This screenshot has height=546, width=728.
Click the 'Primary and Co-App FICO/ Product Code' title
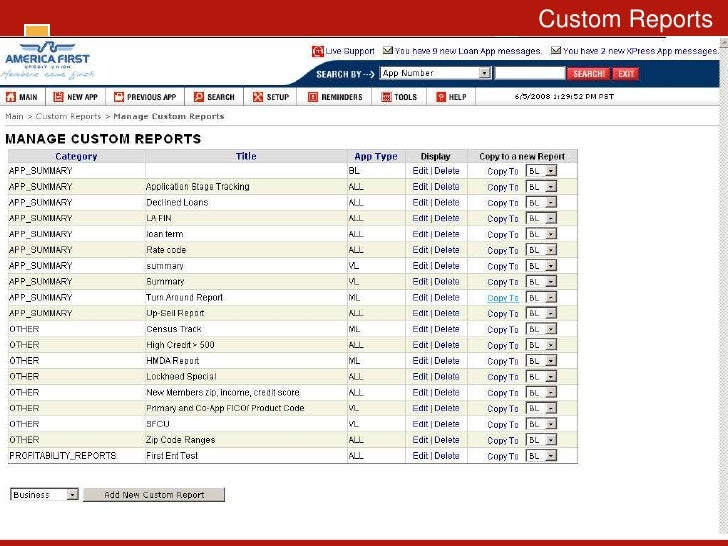[225, 408]
